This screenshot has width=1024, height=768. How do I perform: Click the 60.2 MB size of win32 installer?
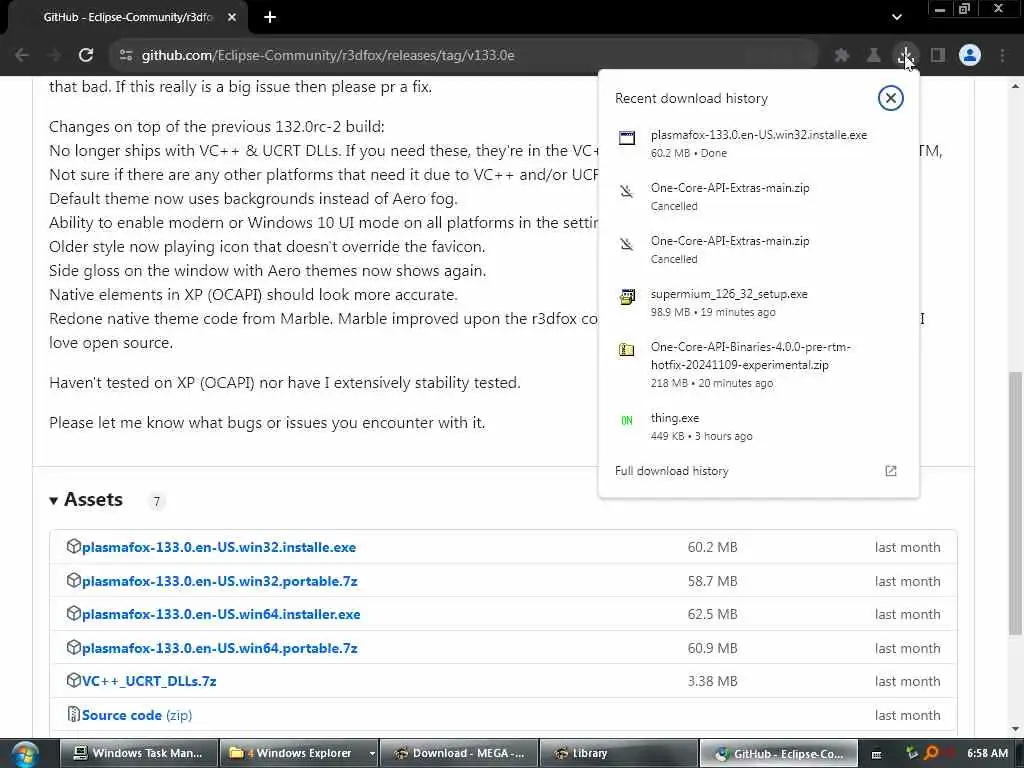tap(712, 547)
